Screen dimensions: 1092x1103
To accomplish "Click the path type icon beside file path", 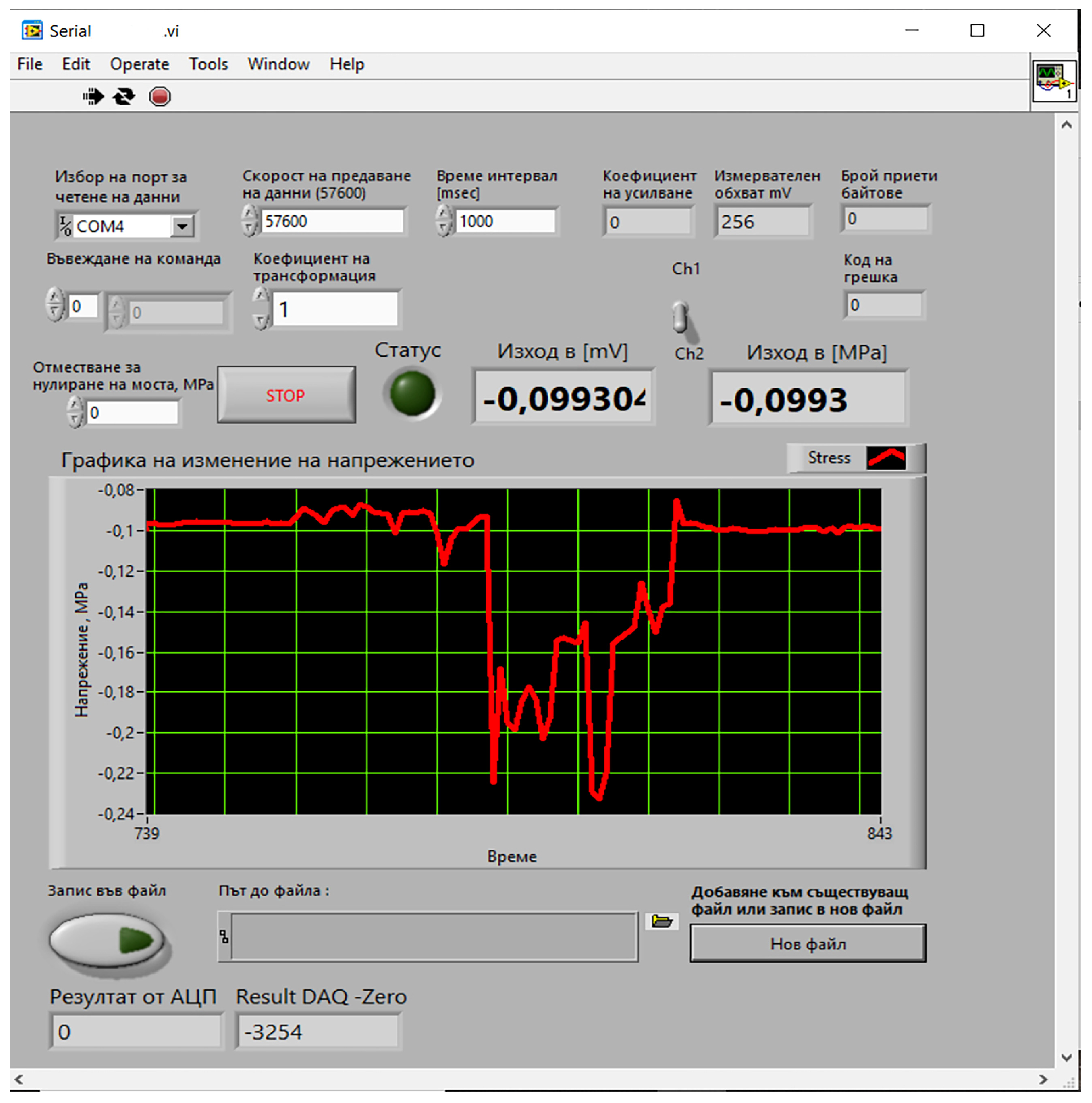I will (x=224, y=937).
